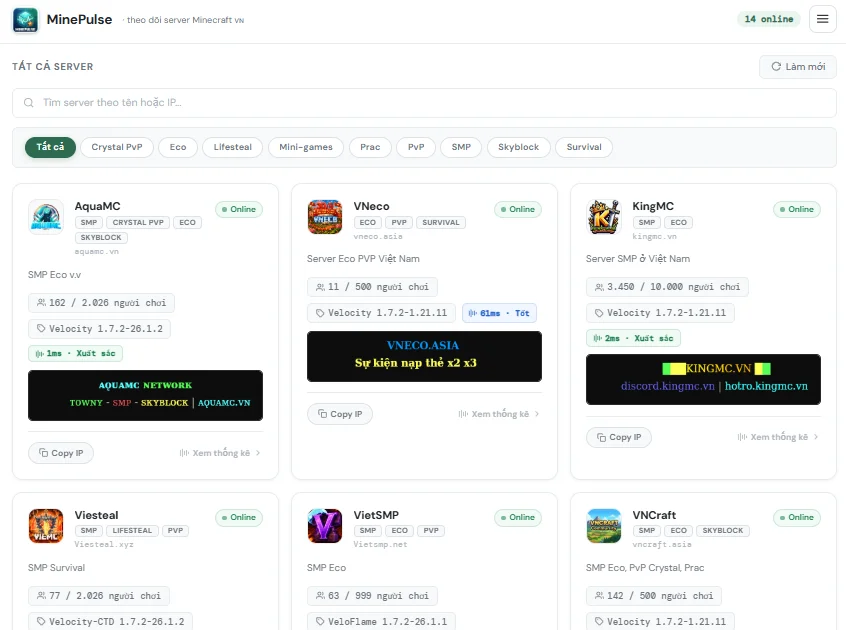
Task: Click the SURVIVAL tag on VNeco
Action: pyautogui.click(x=441, y=223)
